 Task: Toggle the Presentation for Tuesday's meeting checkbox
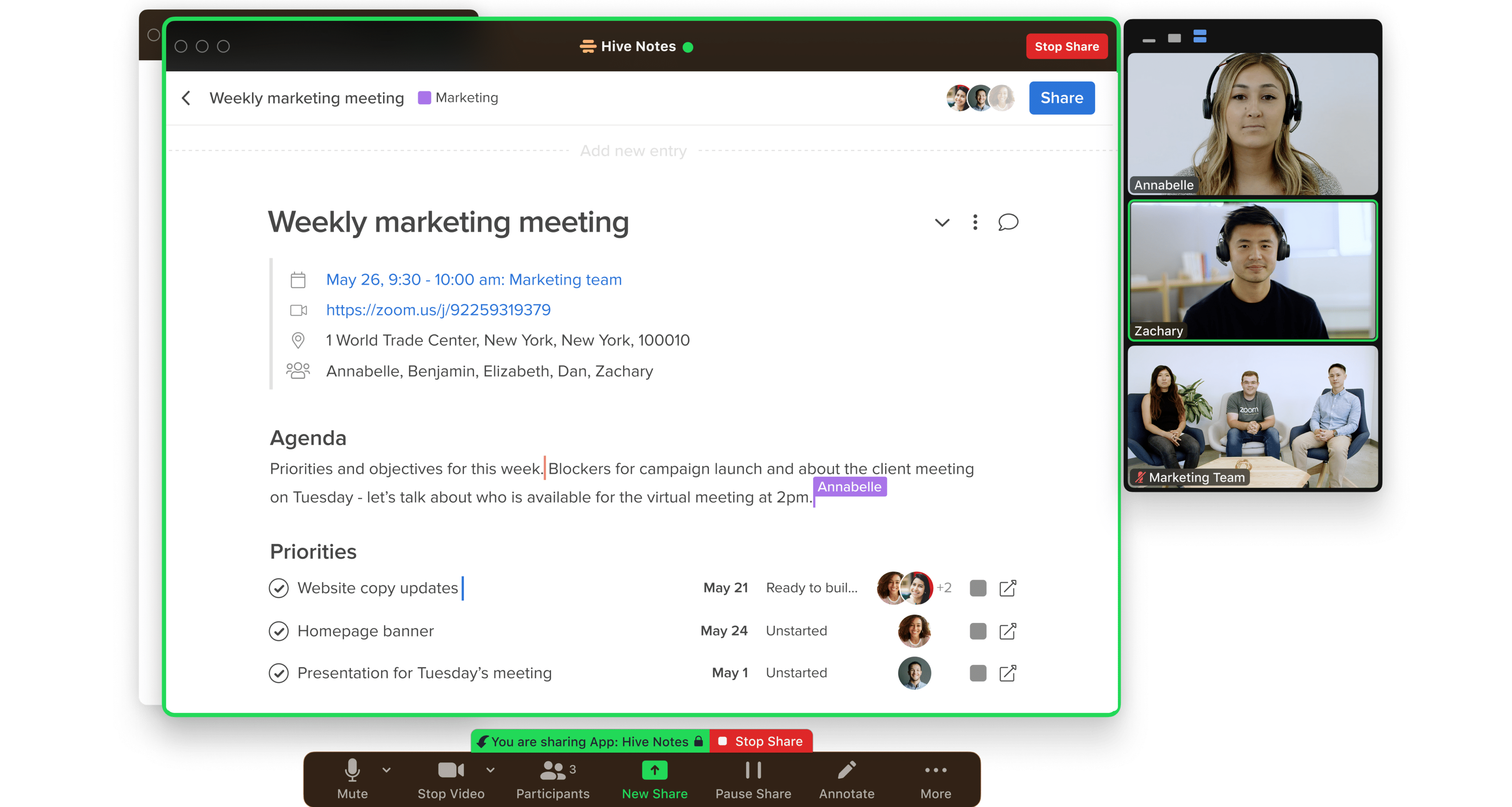279,673
